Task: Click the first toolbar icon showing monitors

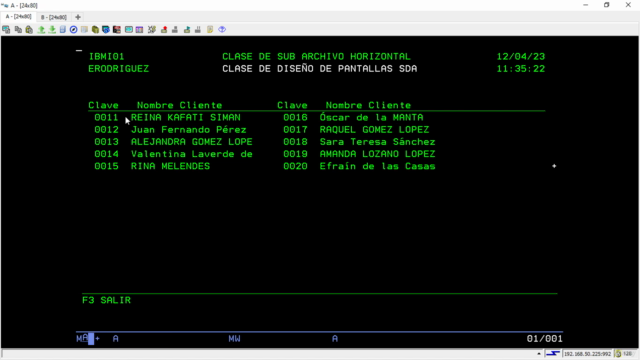Action: pyautogui.click(x=6, y=29)
